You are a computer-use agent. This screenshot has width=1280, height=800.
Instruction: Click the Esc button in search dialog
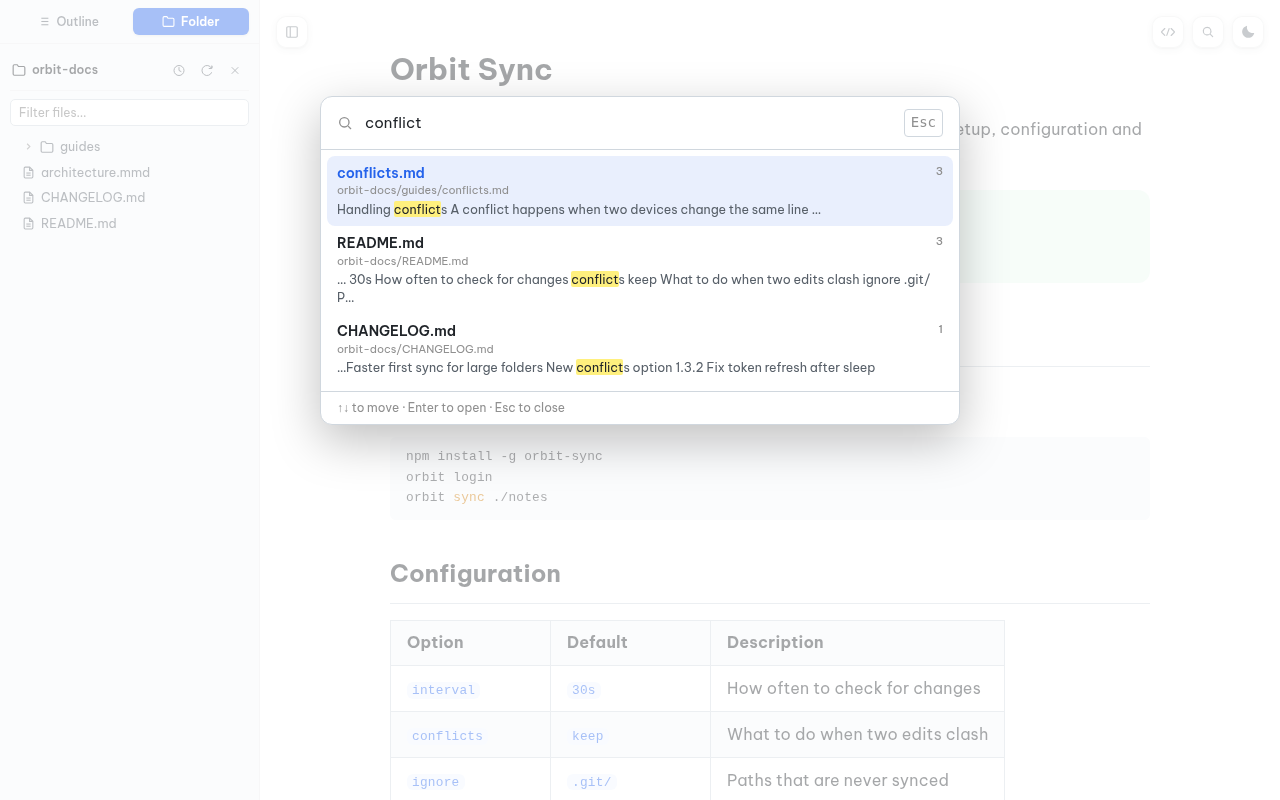(923, 122)
